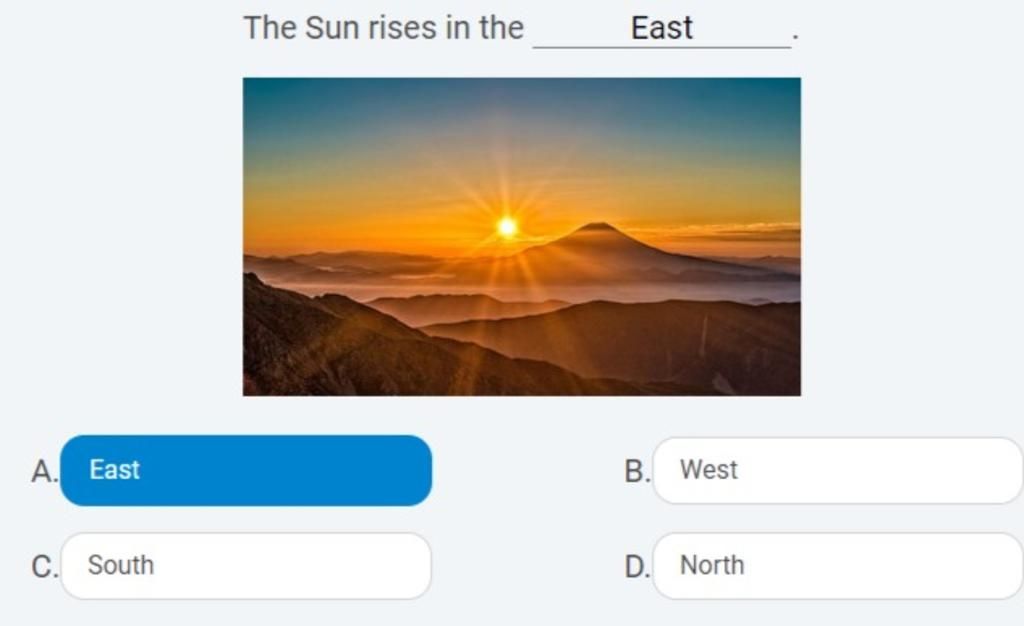Click the blue sky area of photo
The image size is (1024, 626).
tap(522, 104)
